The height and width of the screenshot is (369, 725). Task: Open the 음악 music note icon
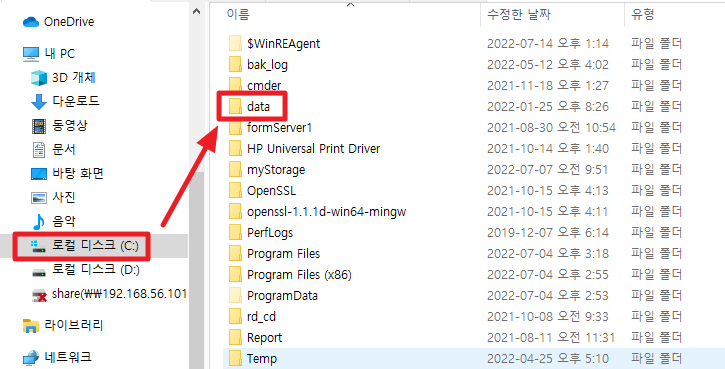pos(38,222)
